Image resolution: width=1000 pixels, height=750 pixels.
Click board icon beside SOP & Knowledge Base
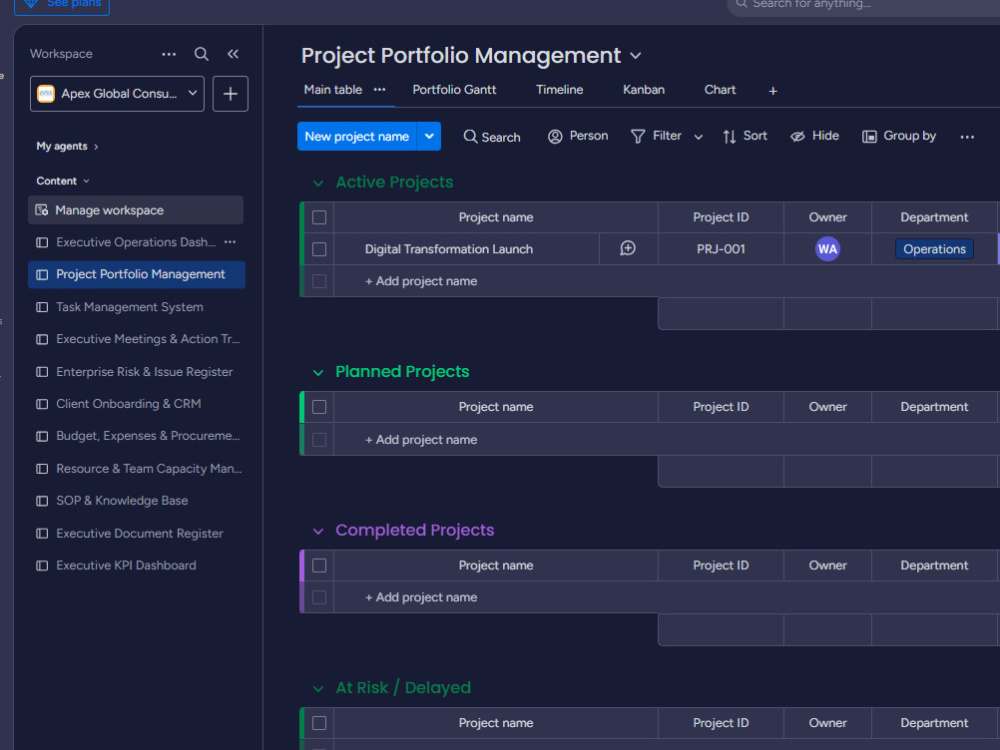click(42, 501)
